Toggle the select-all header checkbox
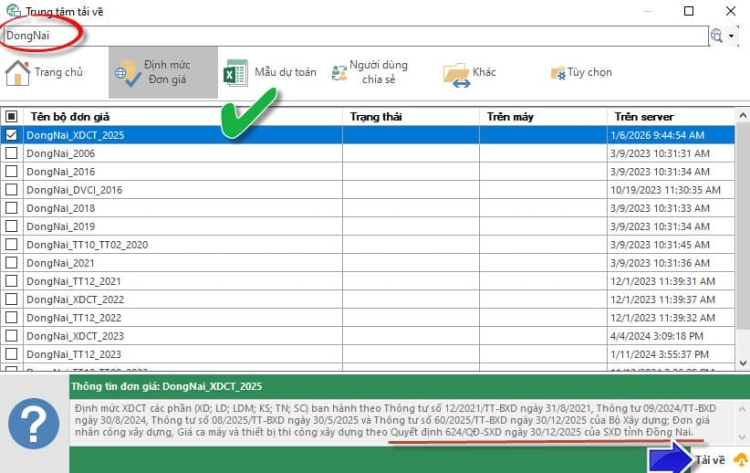The image size is (750, 473). coord(11,116)
